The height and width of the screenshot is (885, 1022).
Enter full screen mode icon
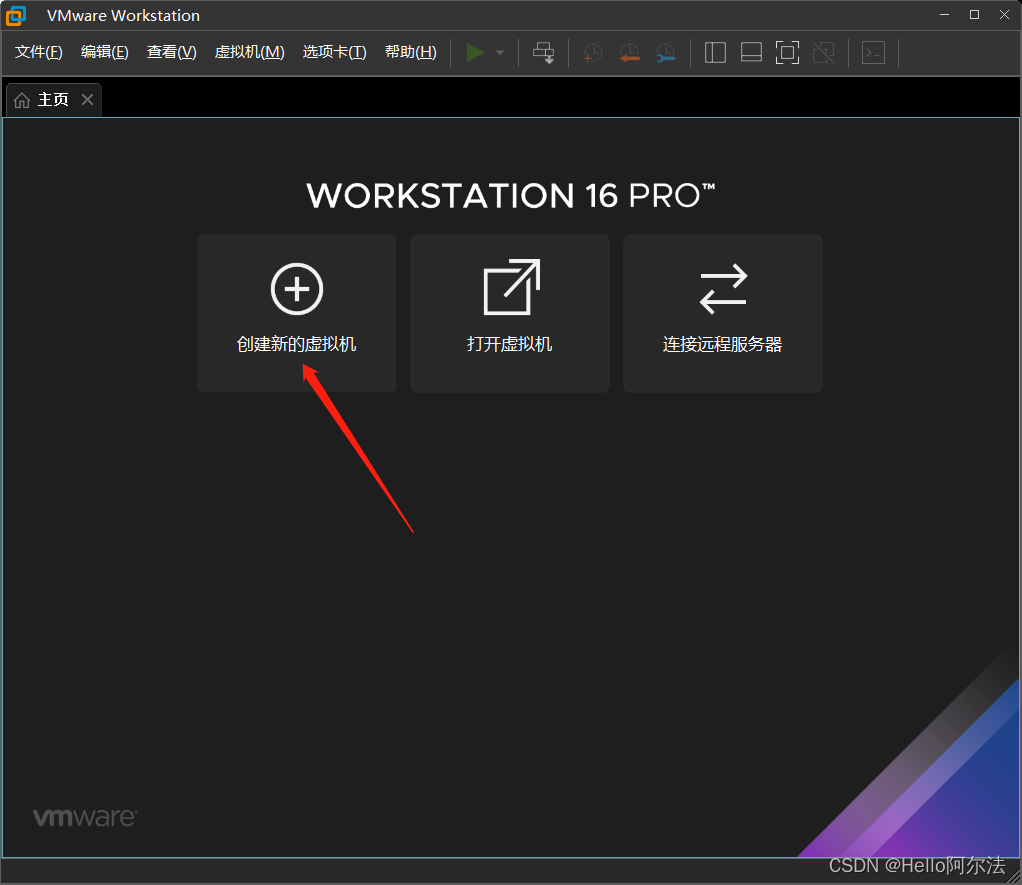point(787,53)
